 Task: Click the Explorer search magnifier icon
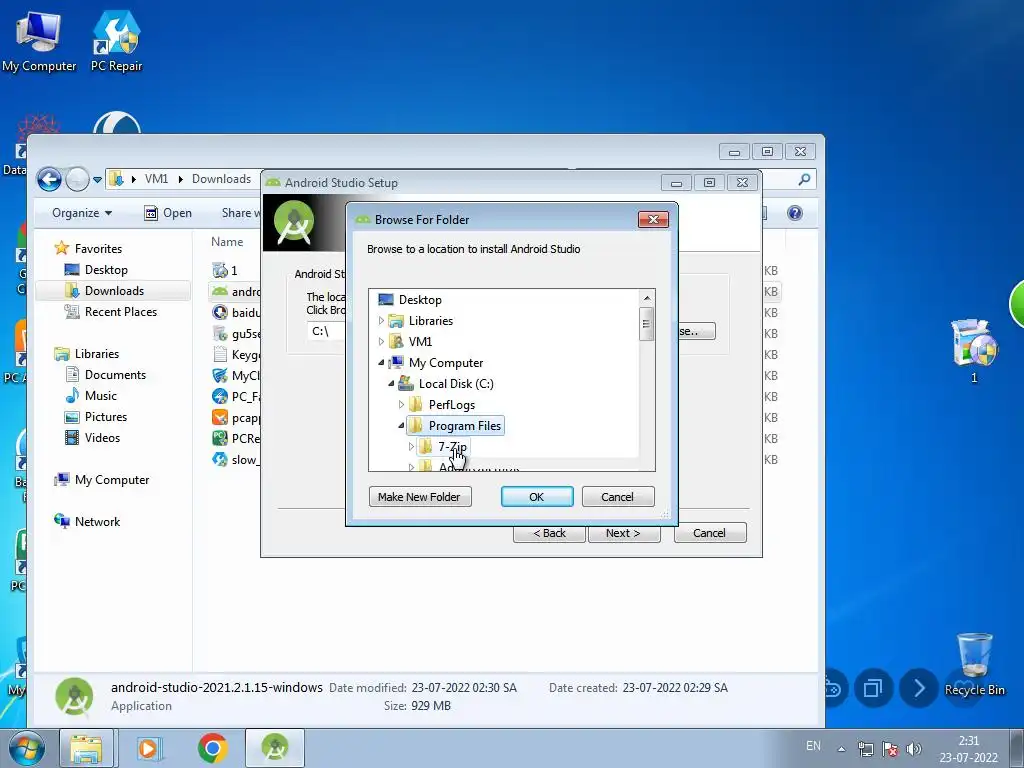[805, 179]
